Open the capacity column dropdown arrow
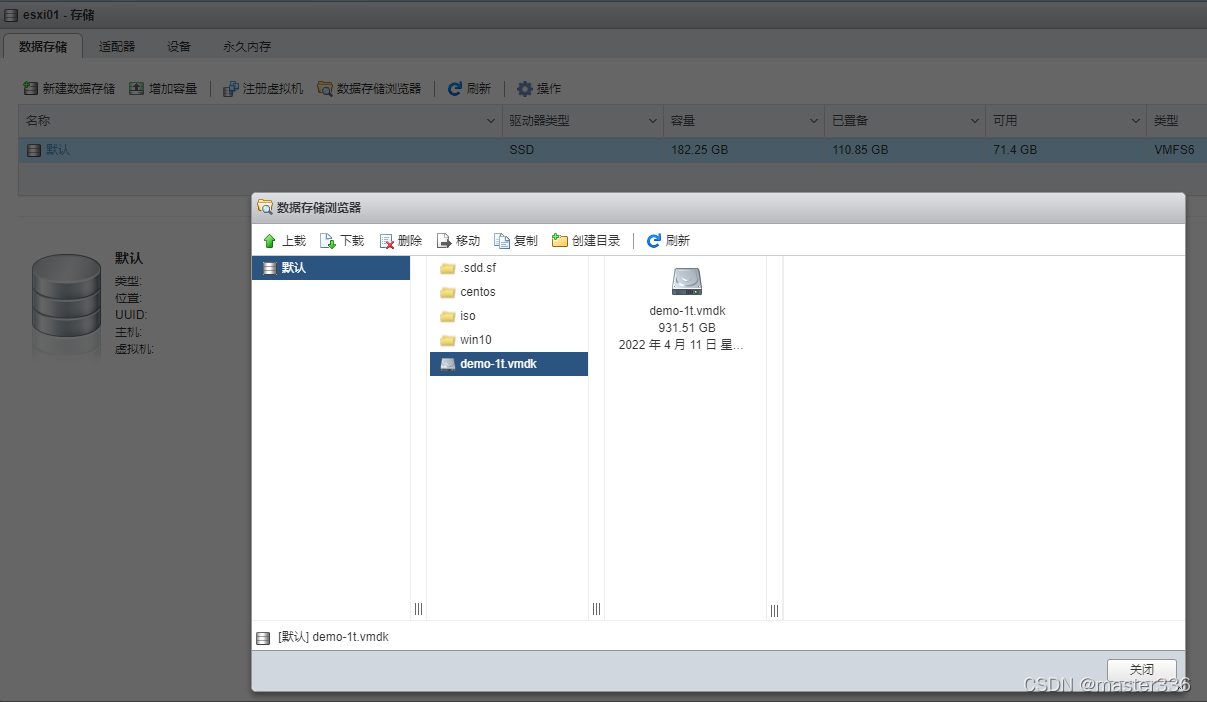1207x702 pixels. [x=814, y=121]
